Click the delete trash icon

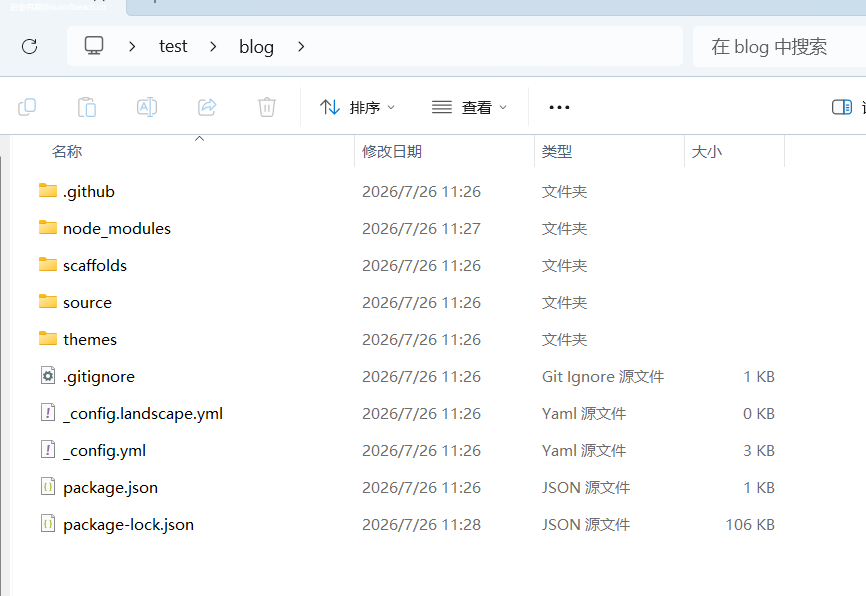tap(267, 107)
